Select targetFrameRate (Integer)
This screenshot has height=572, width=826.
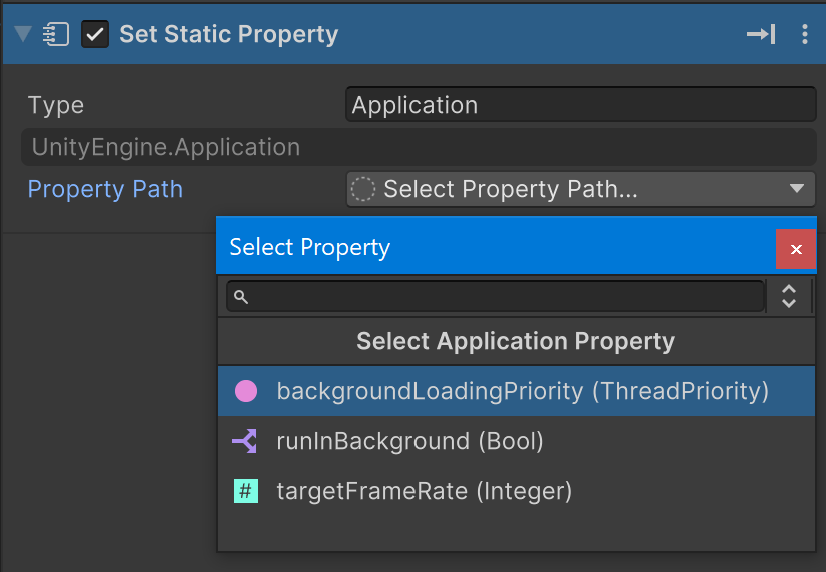point(516,491)
